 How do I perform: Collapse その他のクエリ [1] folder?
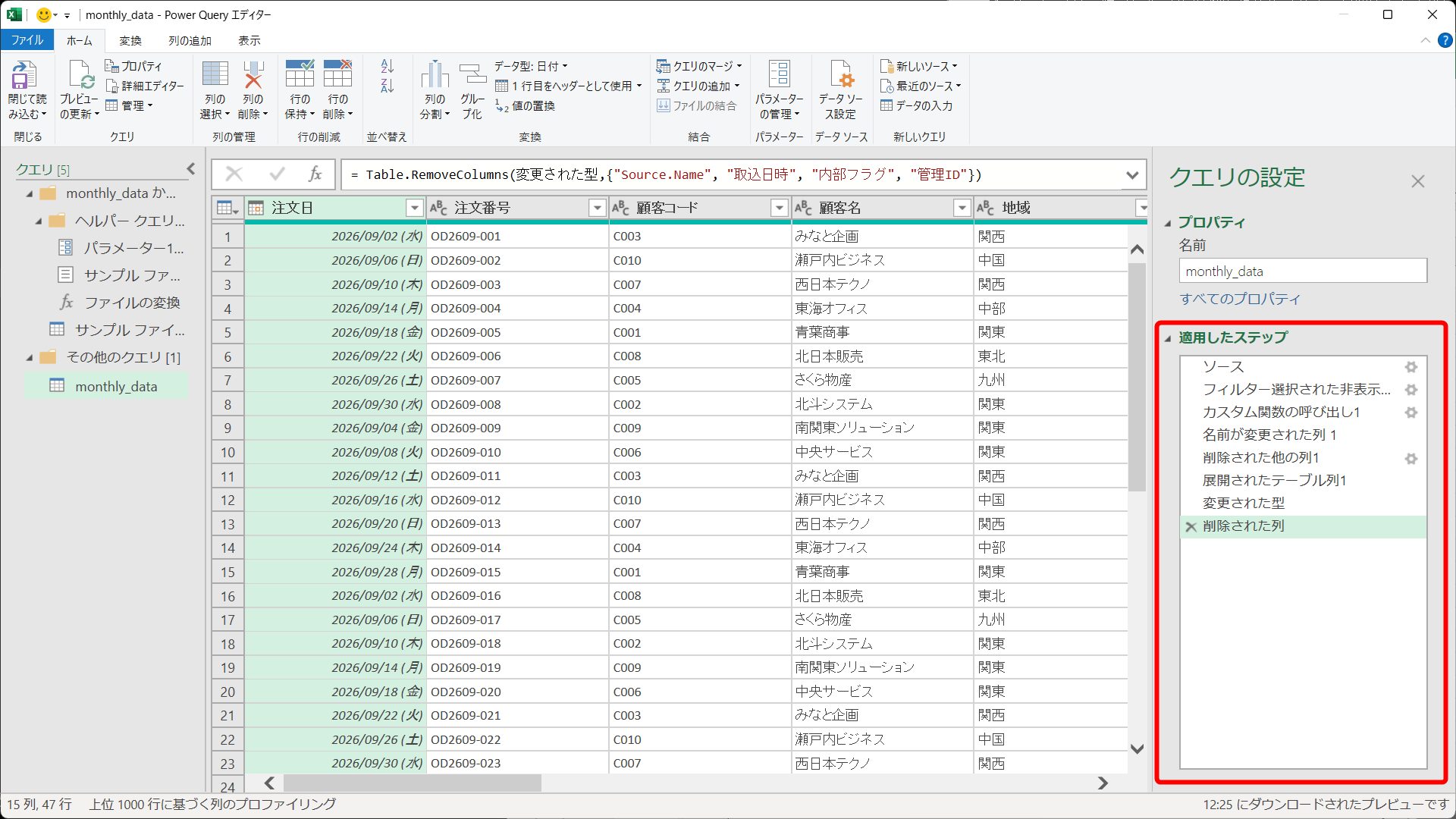coord(30,358)
